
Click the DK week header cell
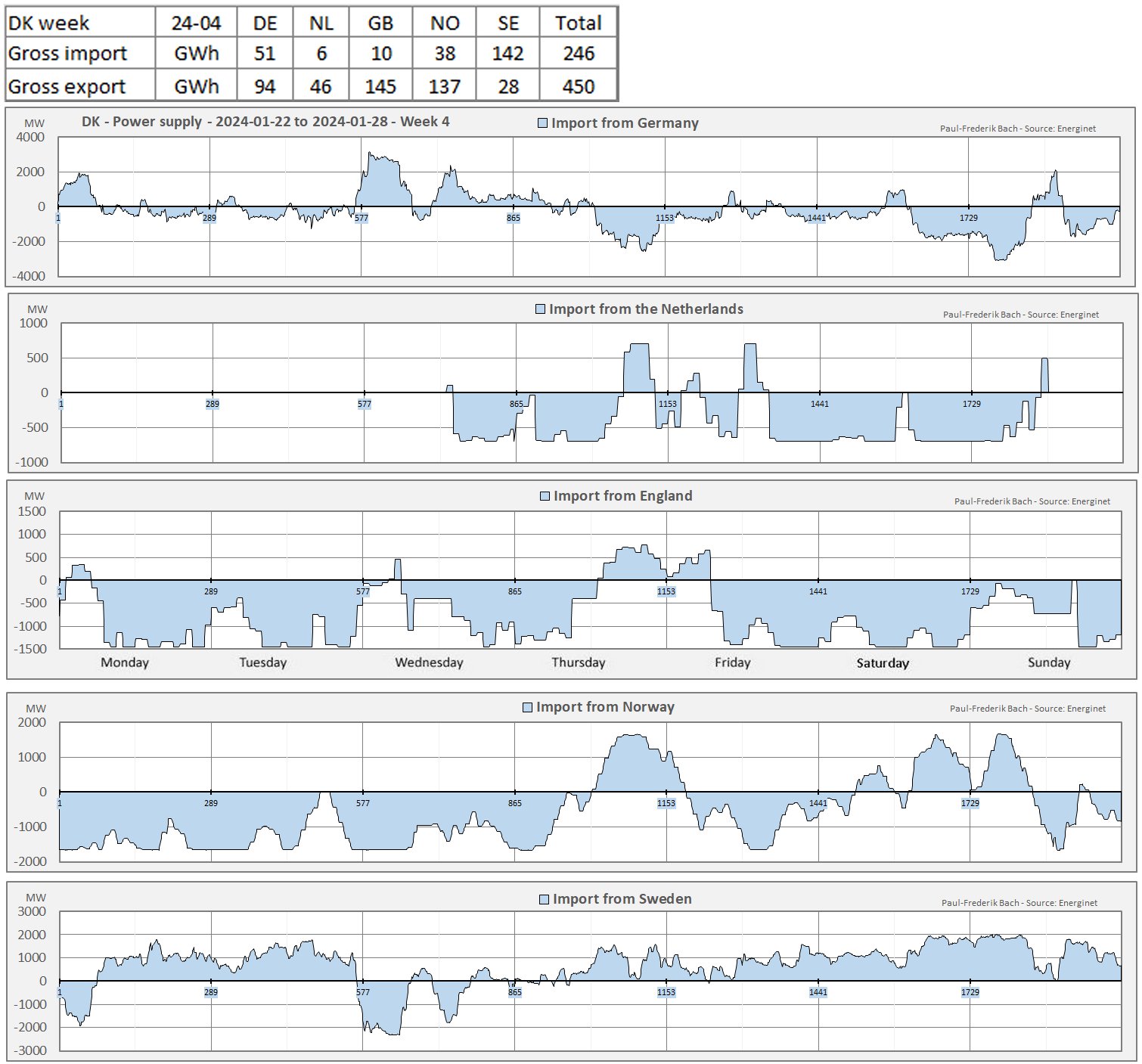tap(48, 23)
